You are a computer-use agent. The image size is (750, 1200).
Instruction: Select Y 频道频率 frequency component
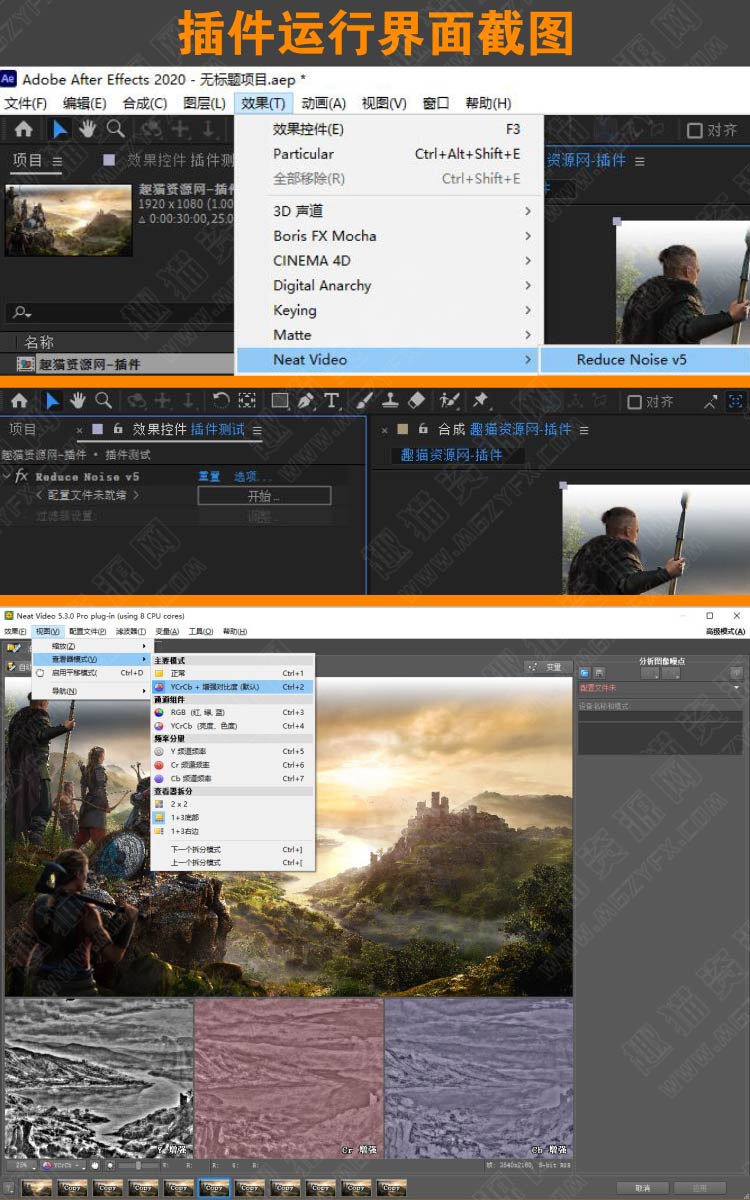point(232,752)
